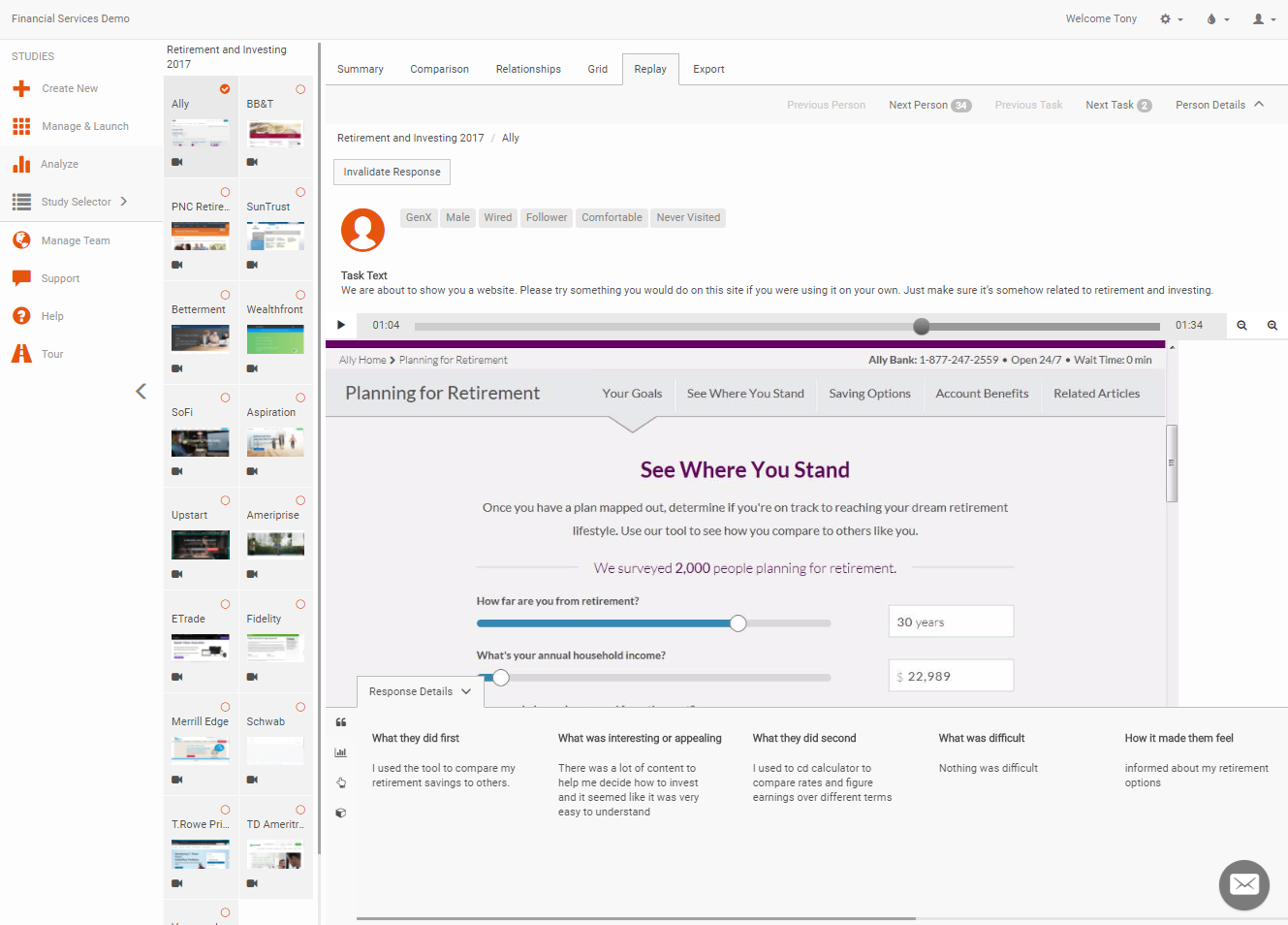
Task: Click the zoom out magnifier icon
Action: [1241, 326]
